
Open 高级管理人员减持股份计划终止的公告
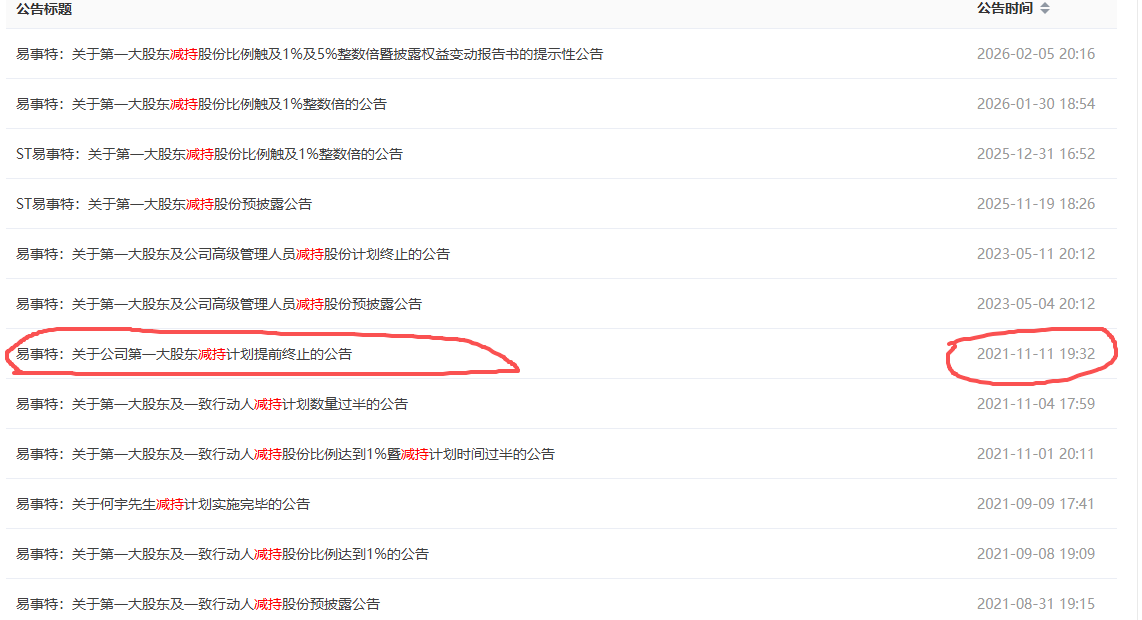click(233, 254)
